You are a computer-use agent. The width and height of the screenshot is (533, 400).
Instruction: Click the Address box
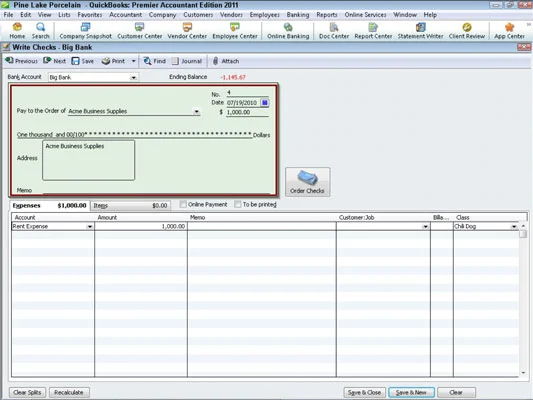click(x=88, y=160)
